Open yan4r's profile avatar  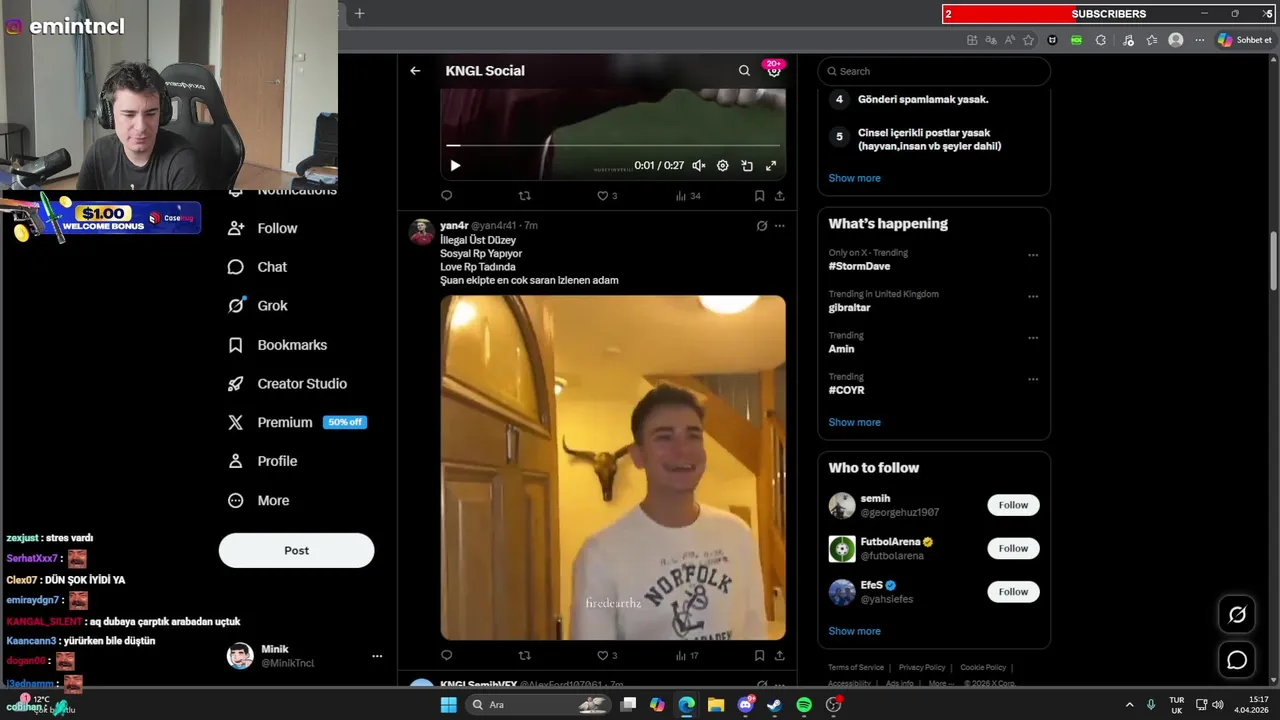click(x=421, y=232)
